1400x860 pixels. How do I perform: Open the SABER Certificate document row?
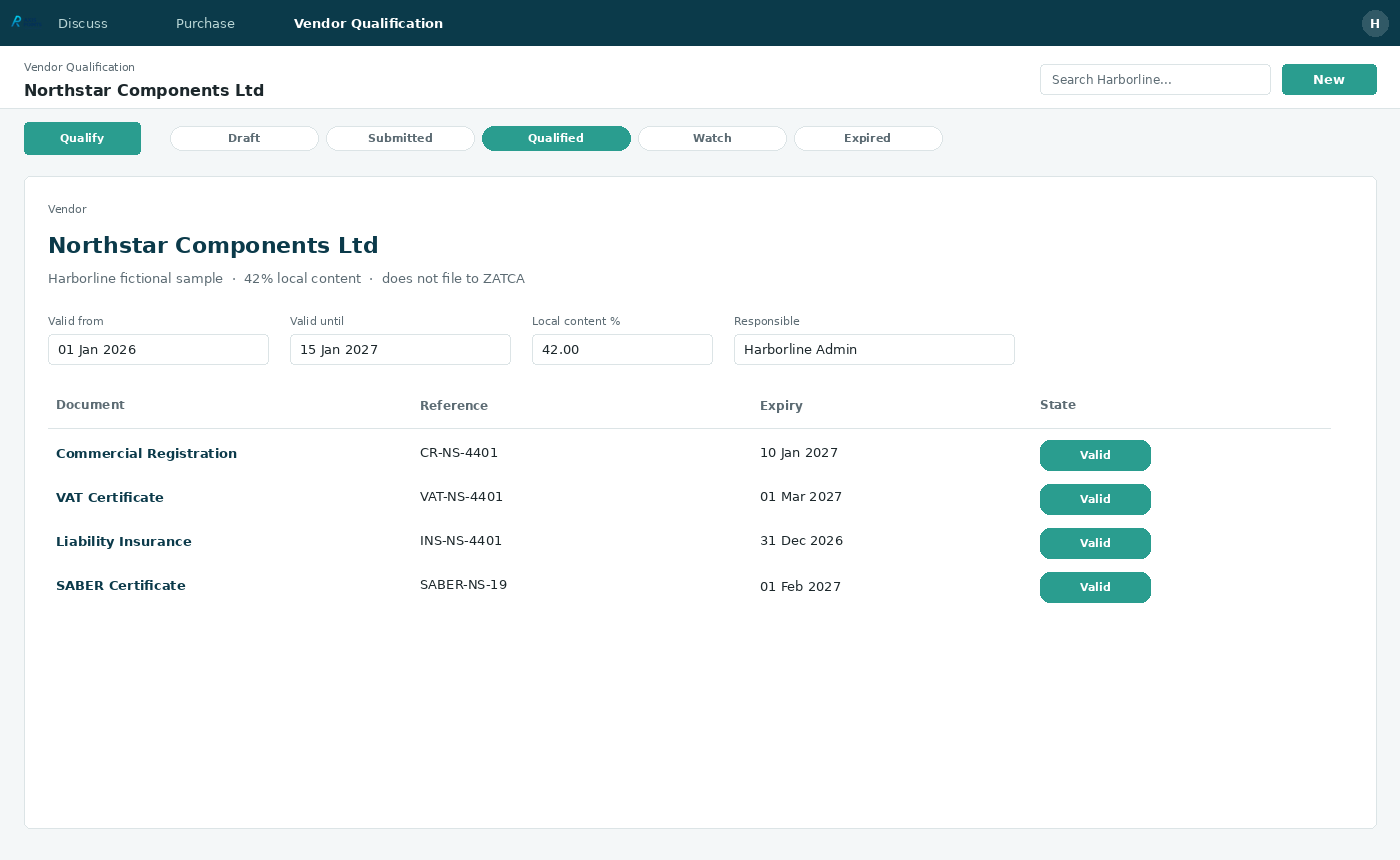689,586
